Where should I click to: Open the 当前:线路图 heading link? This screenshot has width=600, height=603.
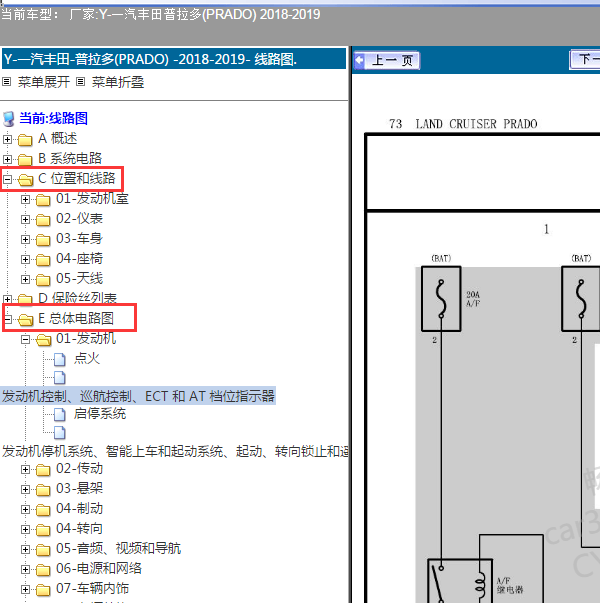[53, 118]
